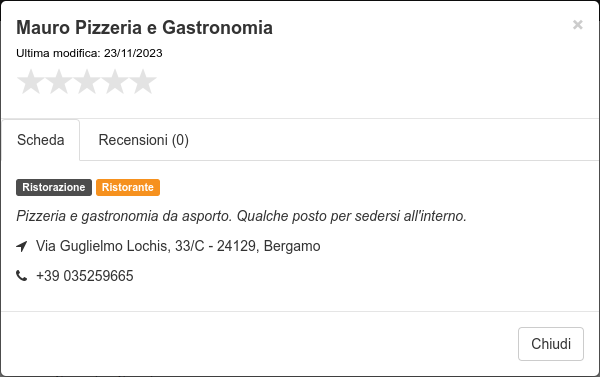Image resolution: width=600 pixels, height=377 pixels.
Task: Switch to the Scheda tab
Action: point(41,140)
